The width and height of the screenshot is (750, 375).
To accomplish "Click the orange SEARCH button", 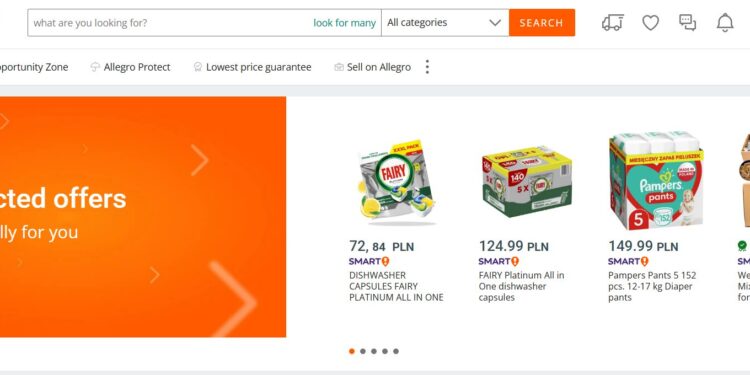I will point(542,22).
